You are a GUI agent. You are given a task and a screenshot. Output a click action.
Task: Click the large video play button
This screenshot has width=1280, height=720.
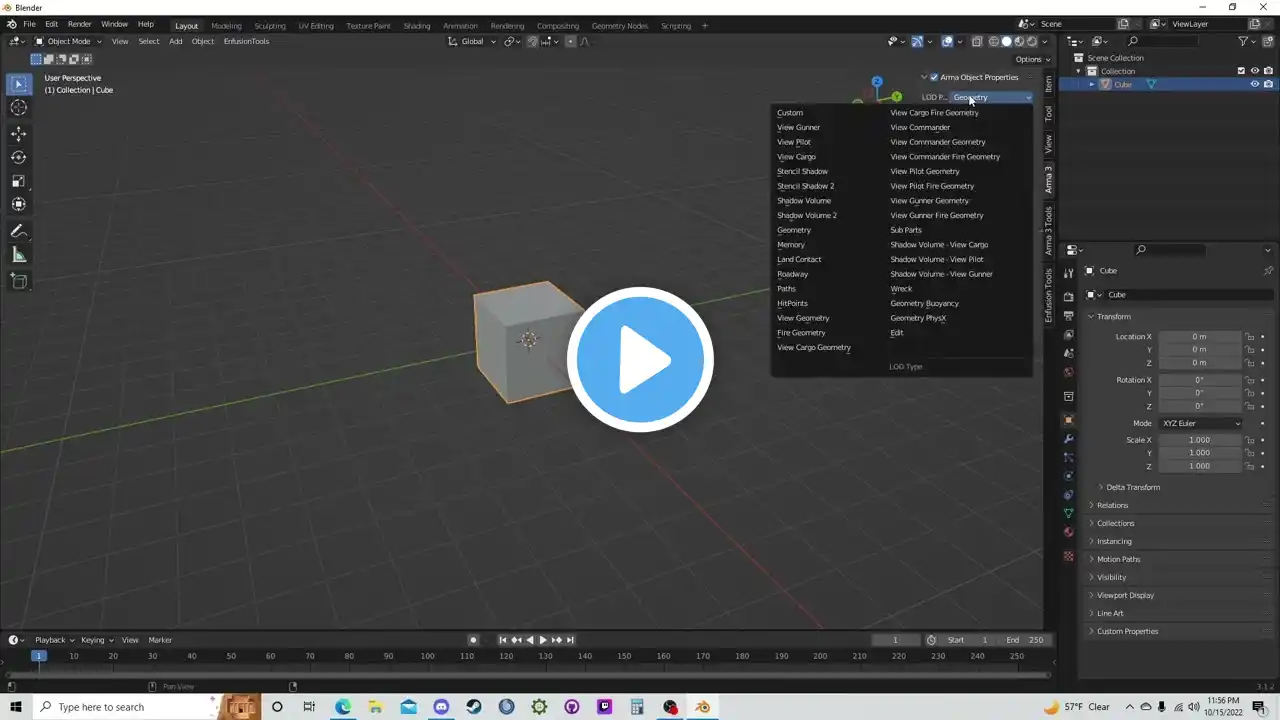tap(640, 360)
